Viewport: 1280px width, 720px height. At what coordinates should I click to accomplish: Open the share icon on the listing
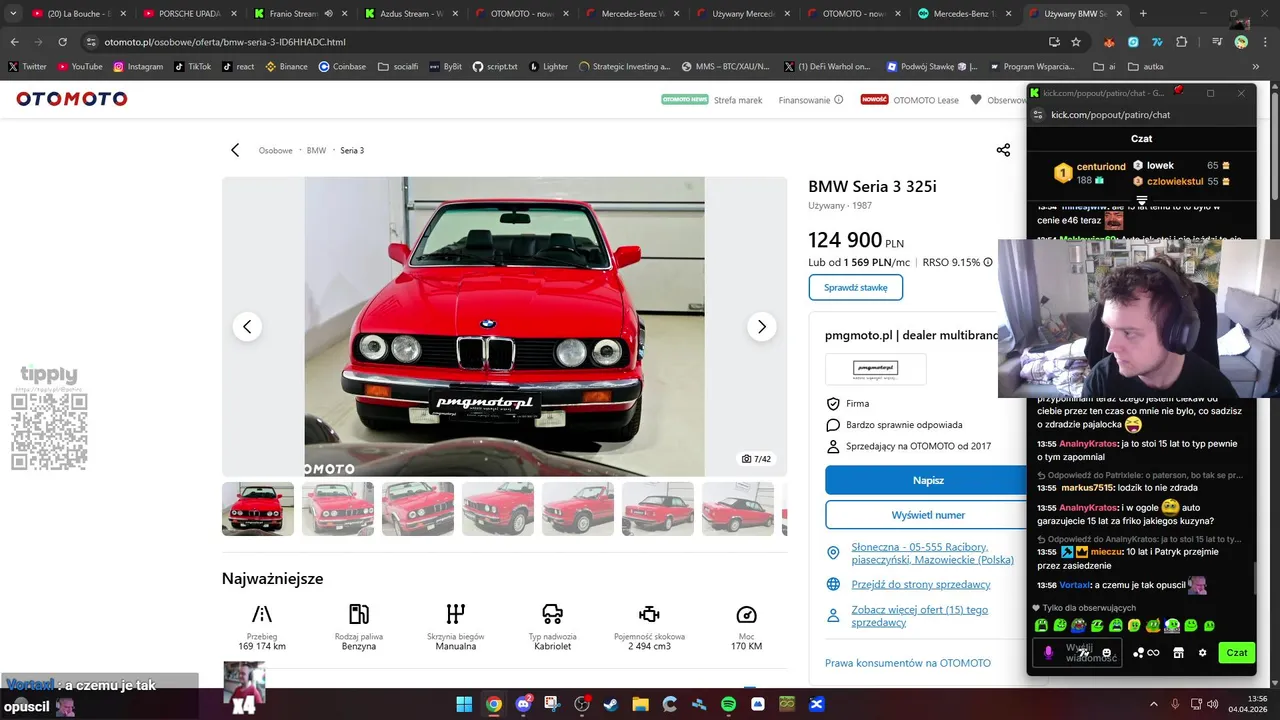pyautogui.click(x=1003, y=150)
